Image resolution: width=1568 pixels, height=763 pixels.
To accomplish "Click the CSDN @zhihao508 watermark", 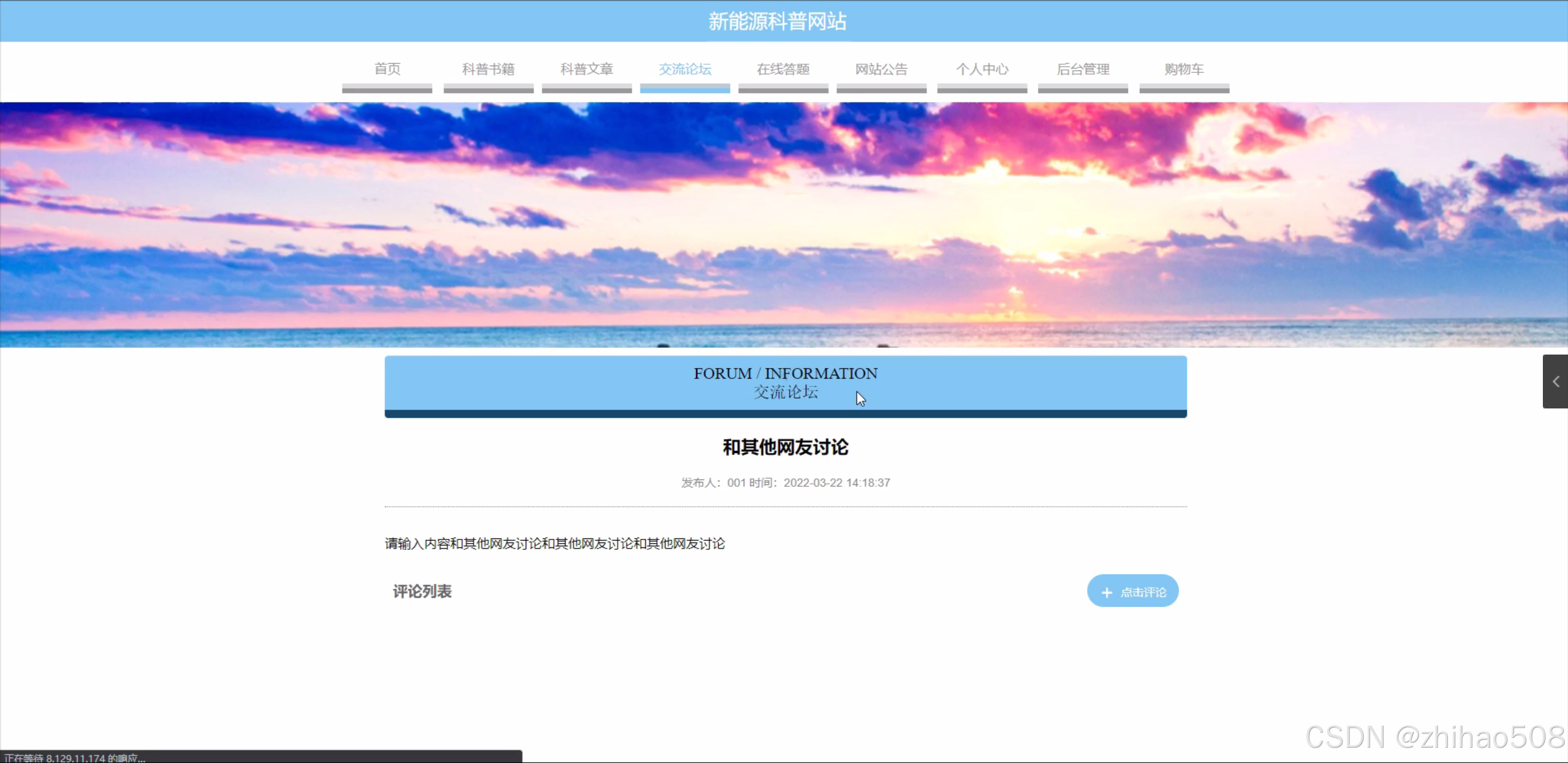I will (1435, 737).
